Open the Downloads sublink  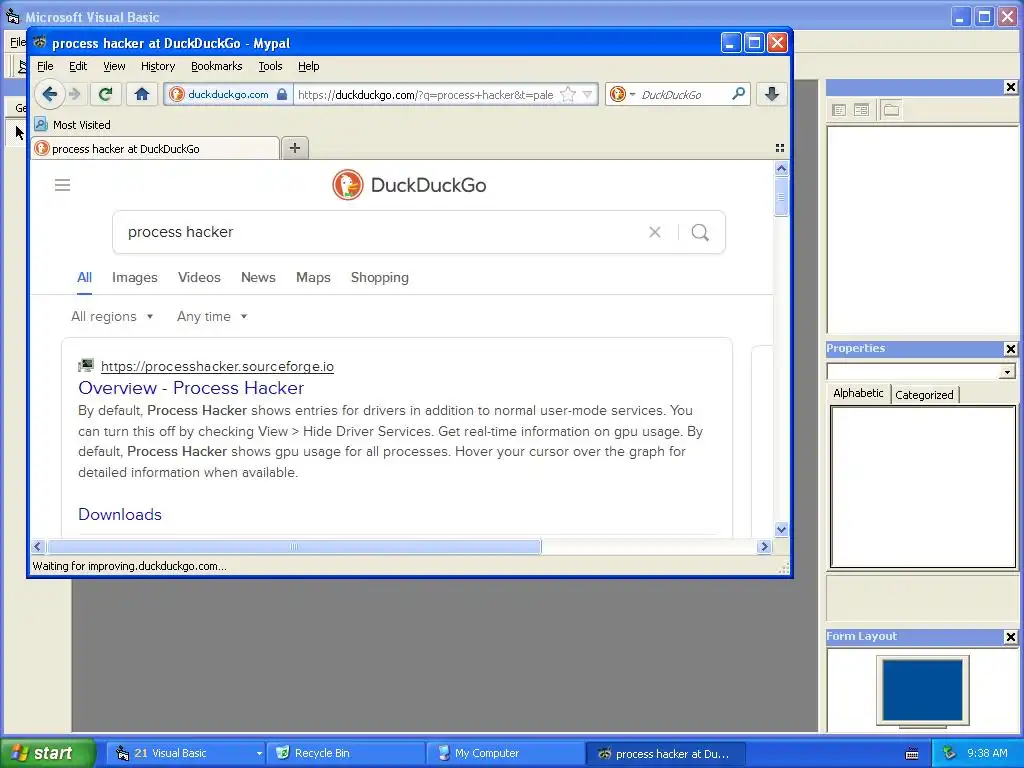click(x=120, y=515)
